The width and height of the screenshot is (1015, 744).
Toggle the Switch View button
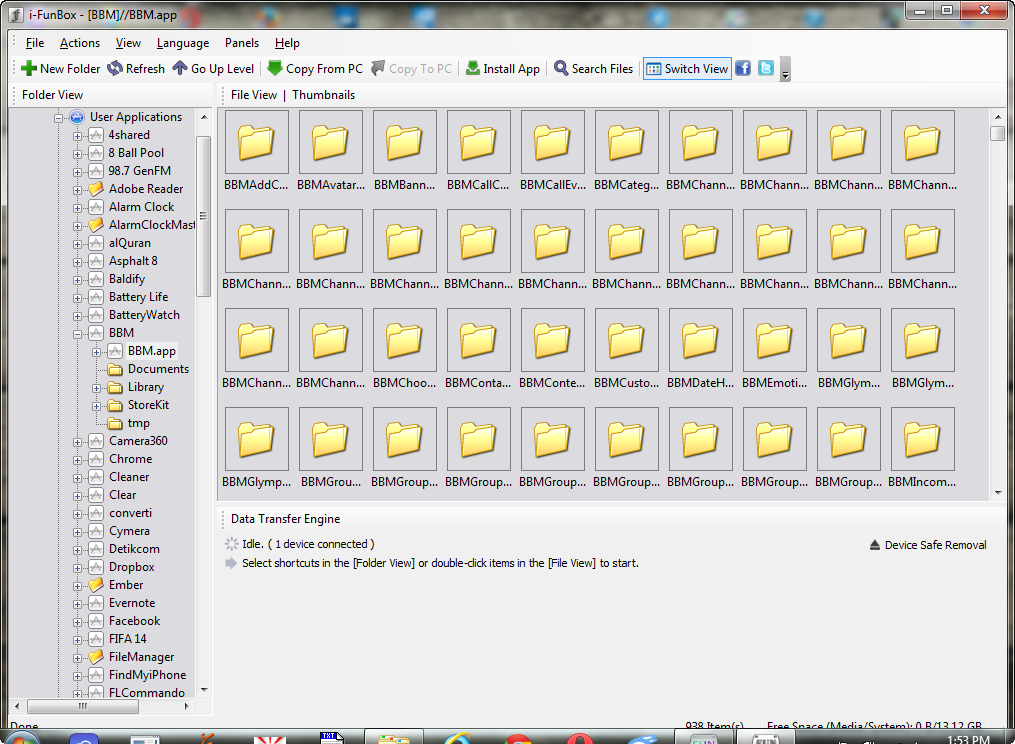687,69
